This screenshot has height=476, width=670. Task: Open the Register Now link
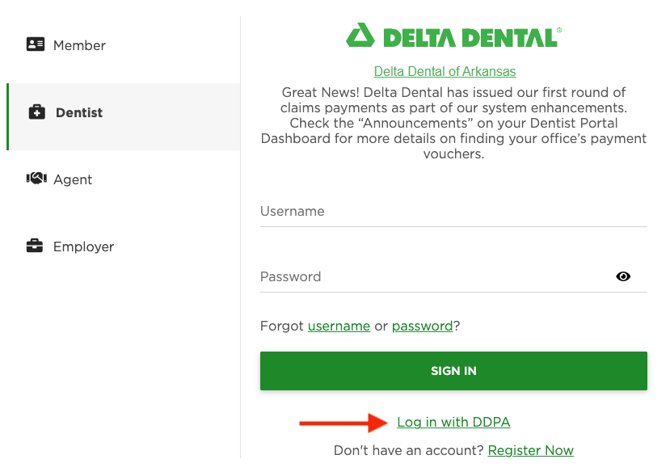coord(531,451)
